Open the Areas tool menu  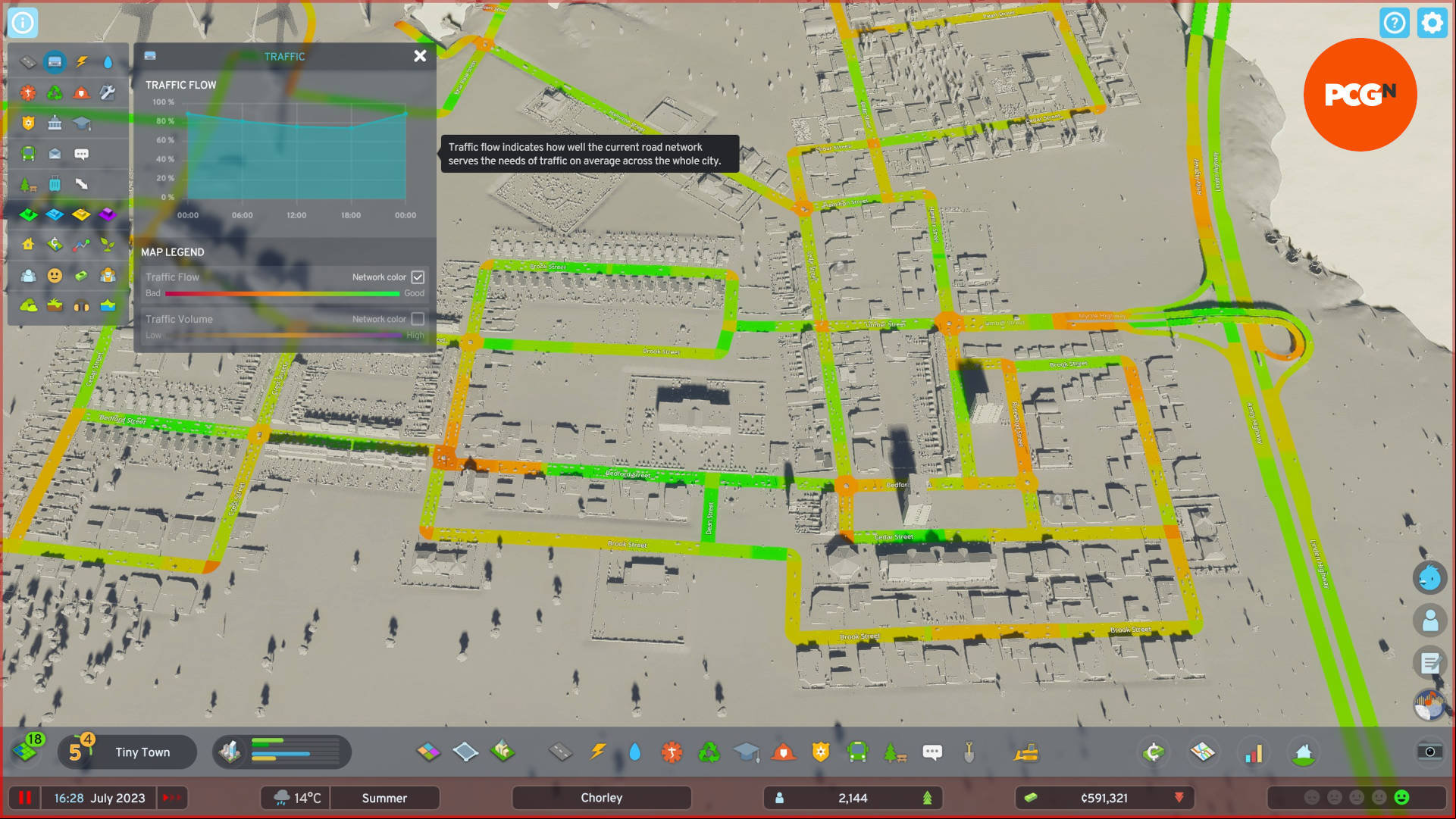[x=465, y=752]
